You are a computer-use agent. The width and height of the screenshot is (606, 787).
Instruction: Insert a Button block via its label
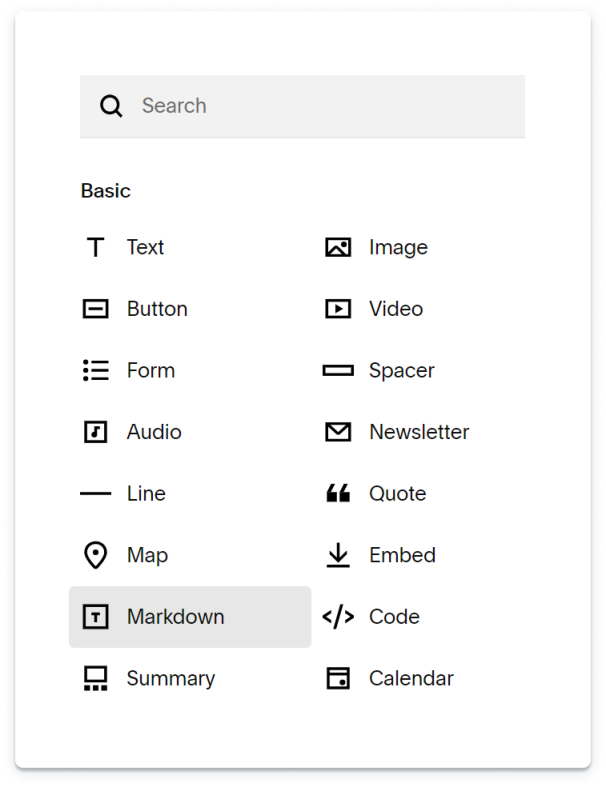click(x=157, y=309)
